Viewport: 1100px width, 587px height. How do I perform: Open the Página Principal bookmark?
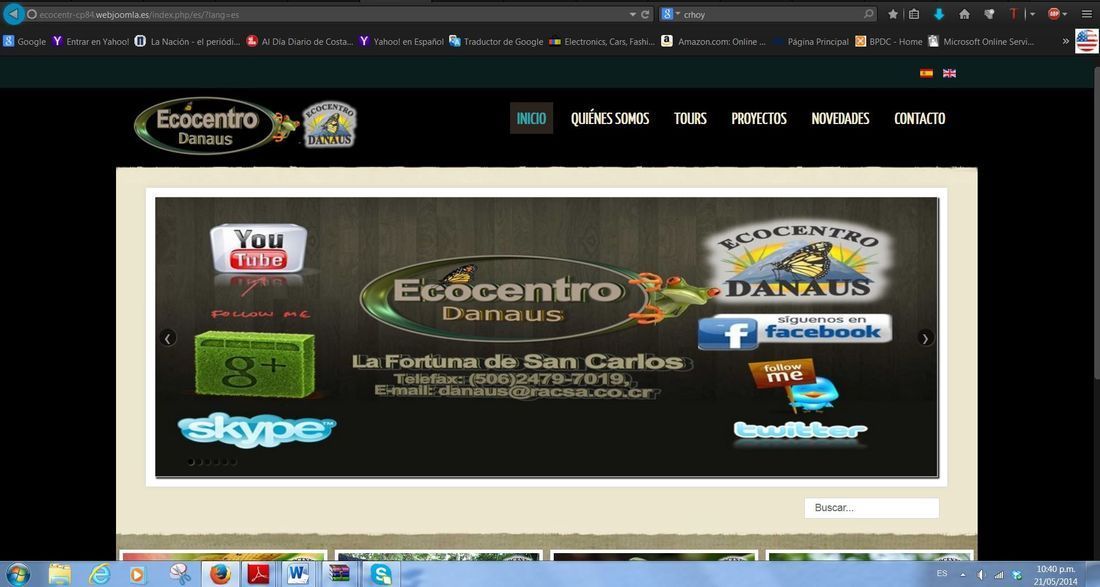810,42
